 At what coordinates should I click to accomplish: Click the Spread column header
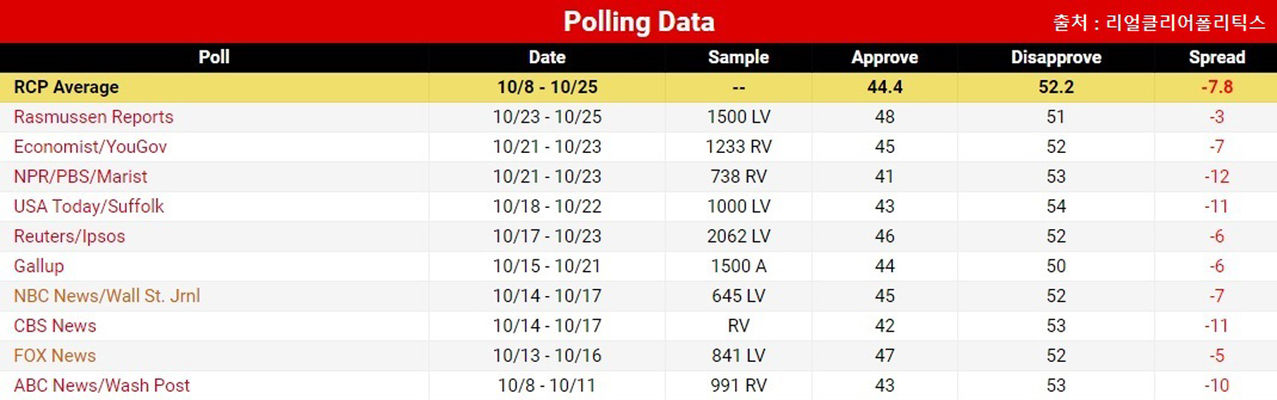(x=1217, y=57)
